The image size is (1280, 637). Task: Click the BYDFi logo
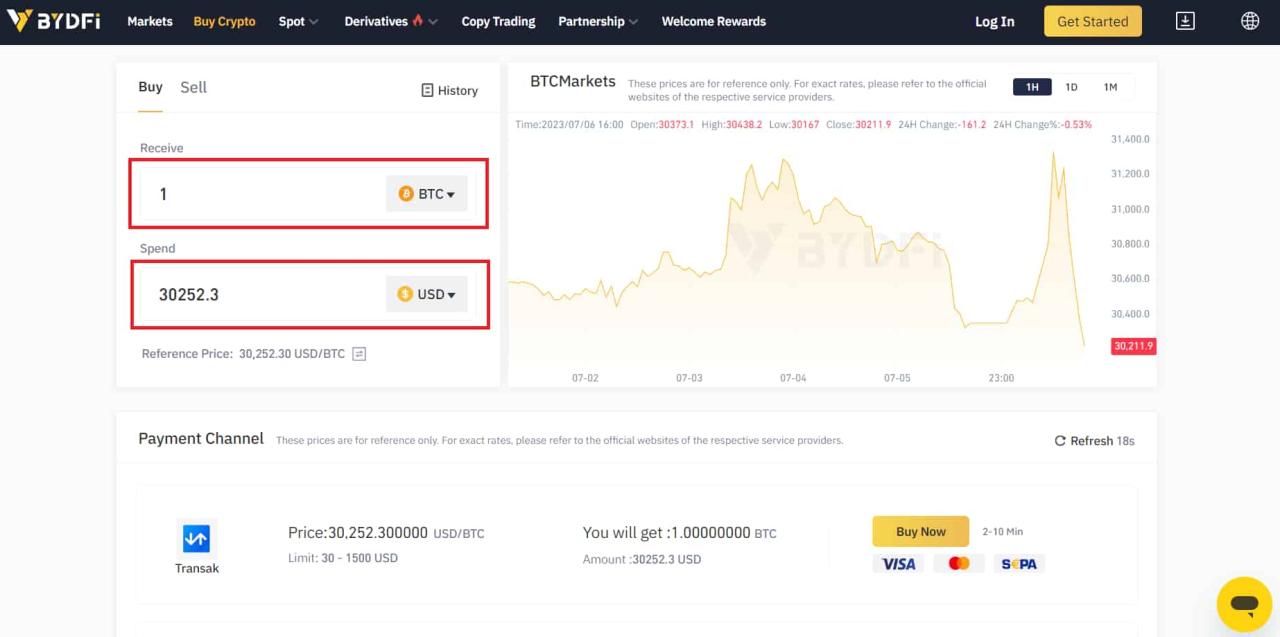point(55,20)
